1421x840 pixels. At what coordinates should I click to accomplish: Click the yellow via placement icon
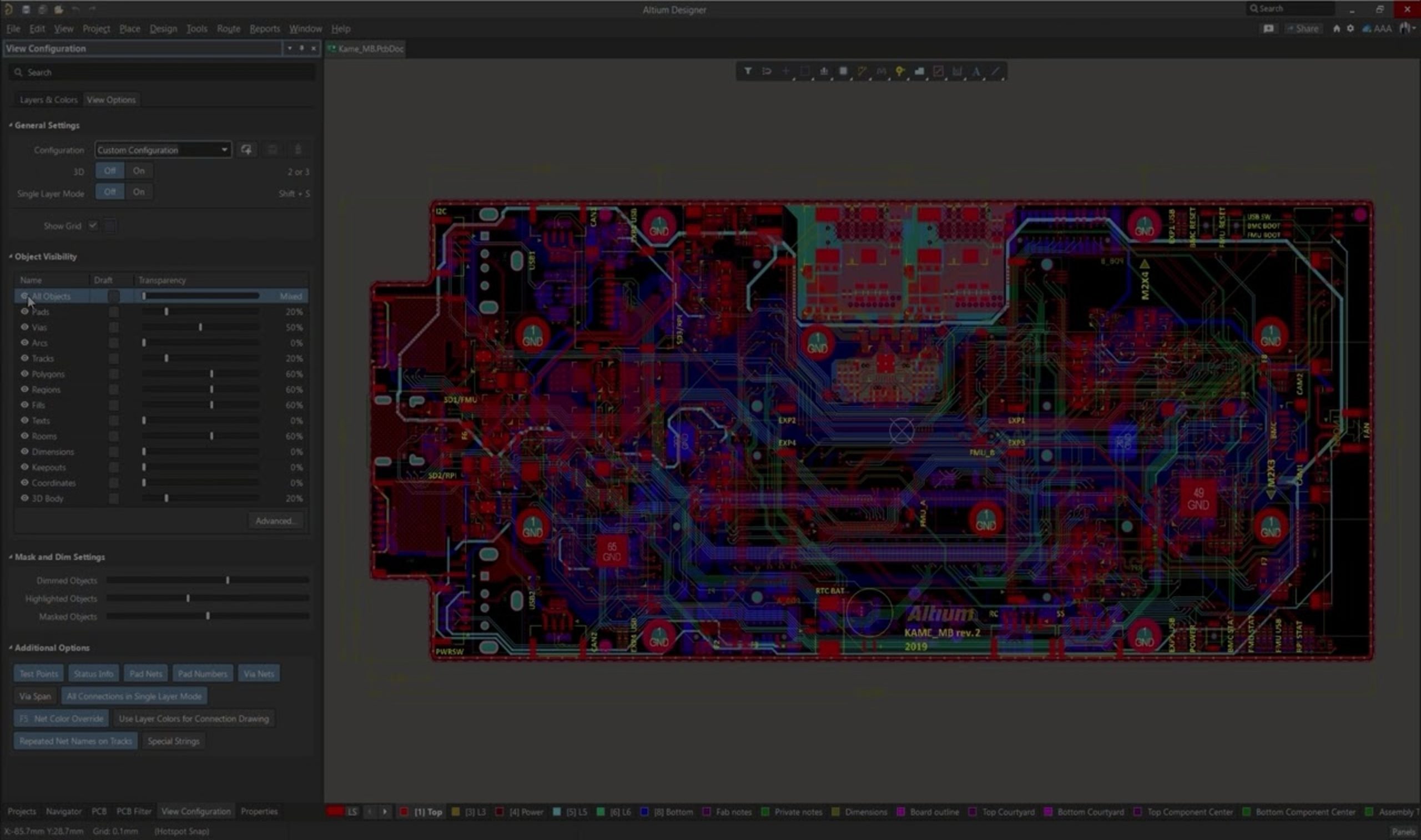[900, 72]
